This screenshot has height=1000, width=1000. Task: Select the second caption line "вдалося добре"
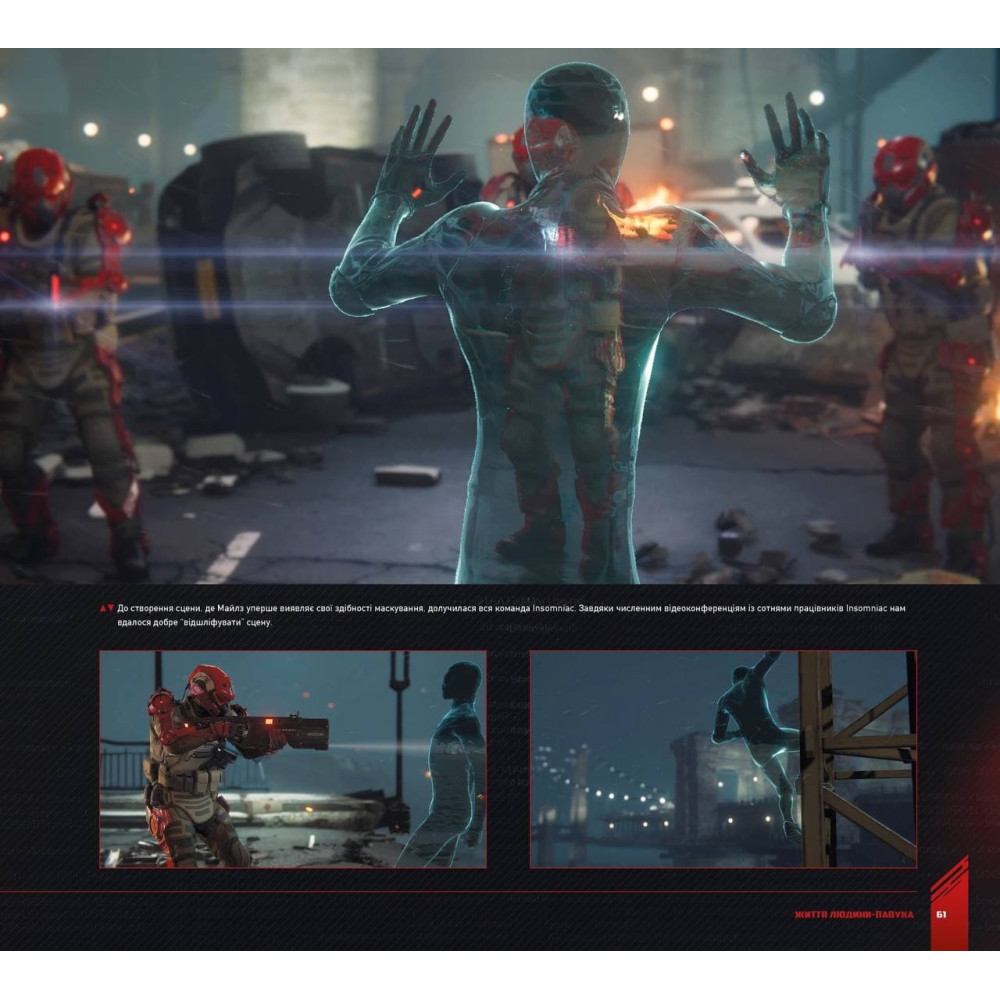pos(195,622)
